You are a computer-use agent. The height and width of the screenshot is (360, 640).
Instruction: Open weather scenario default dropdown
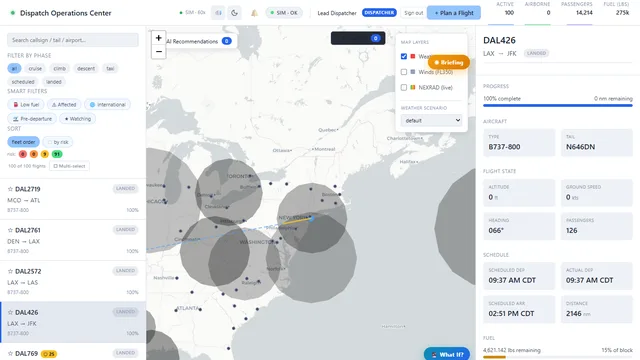point(431,120)
